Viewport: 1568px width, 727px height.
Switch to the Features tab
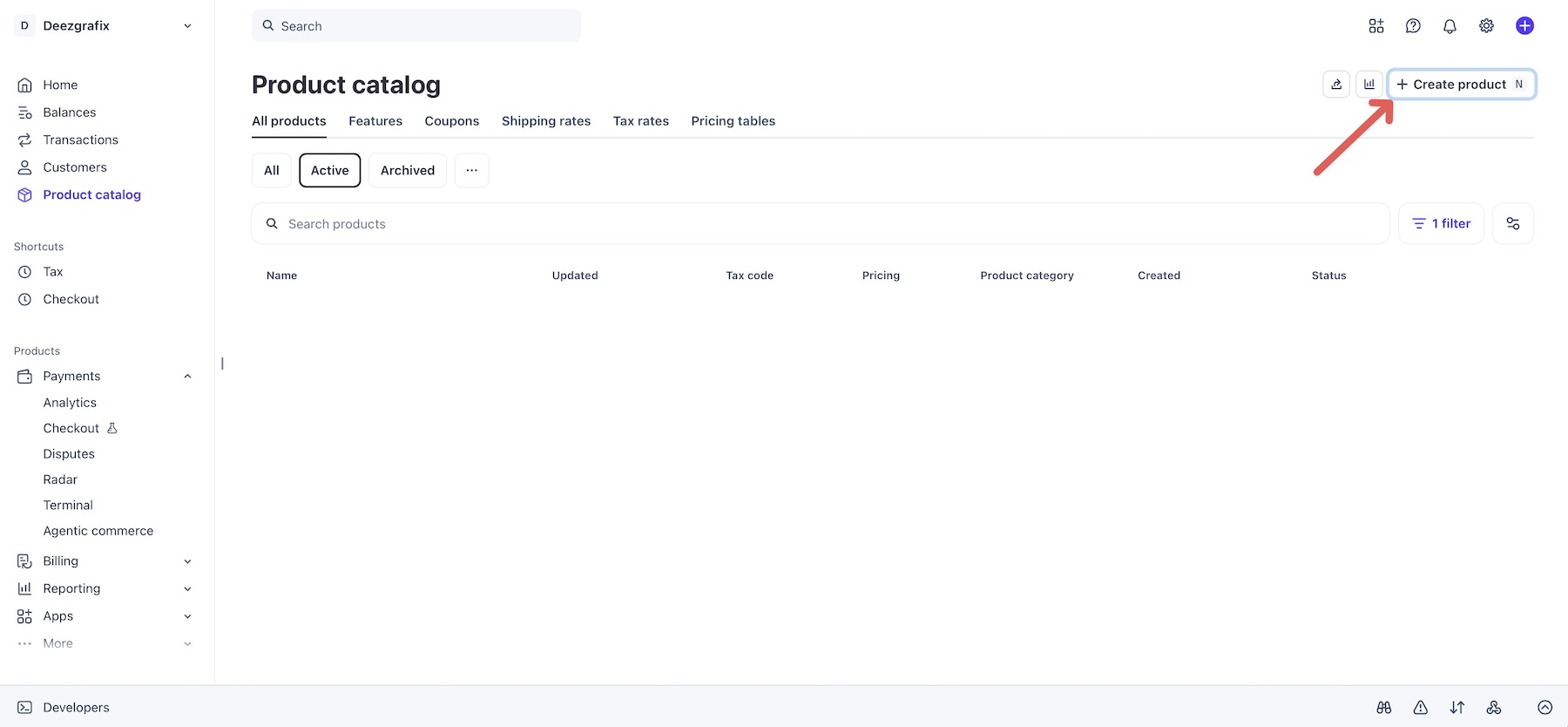(375, 121)
